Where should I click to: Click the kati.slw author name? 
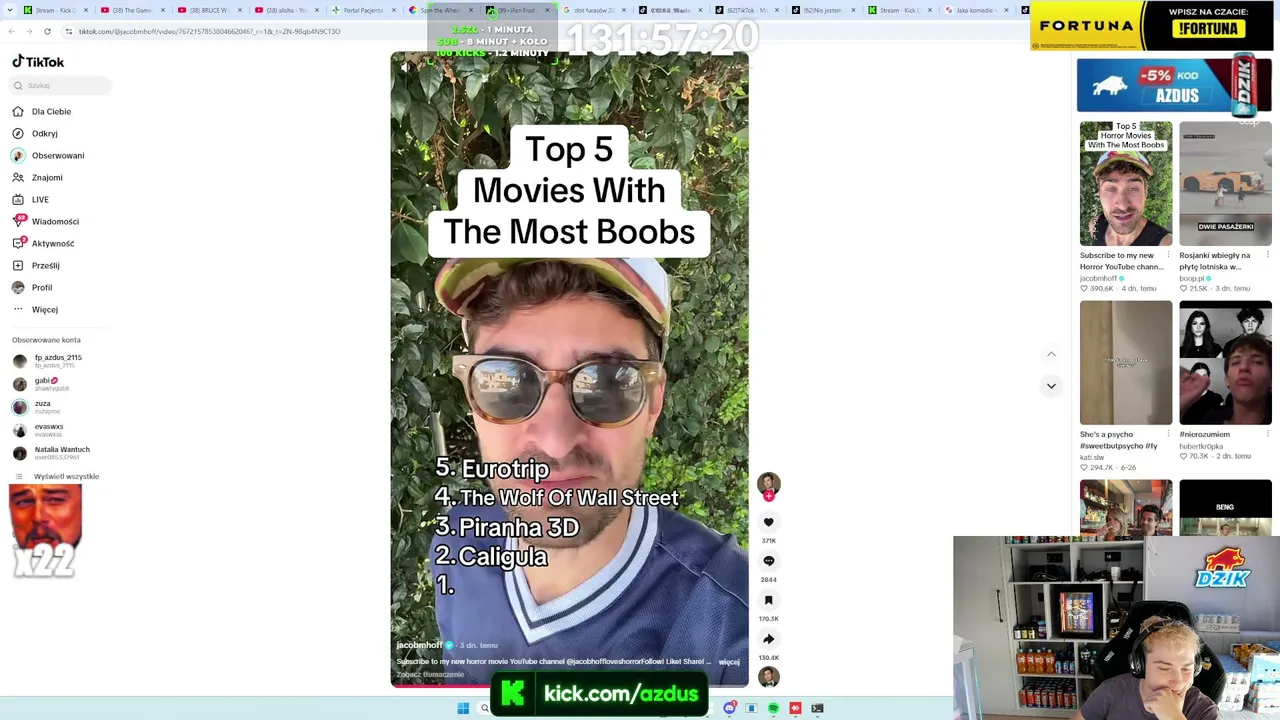1091,457
